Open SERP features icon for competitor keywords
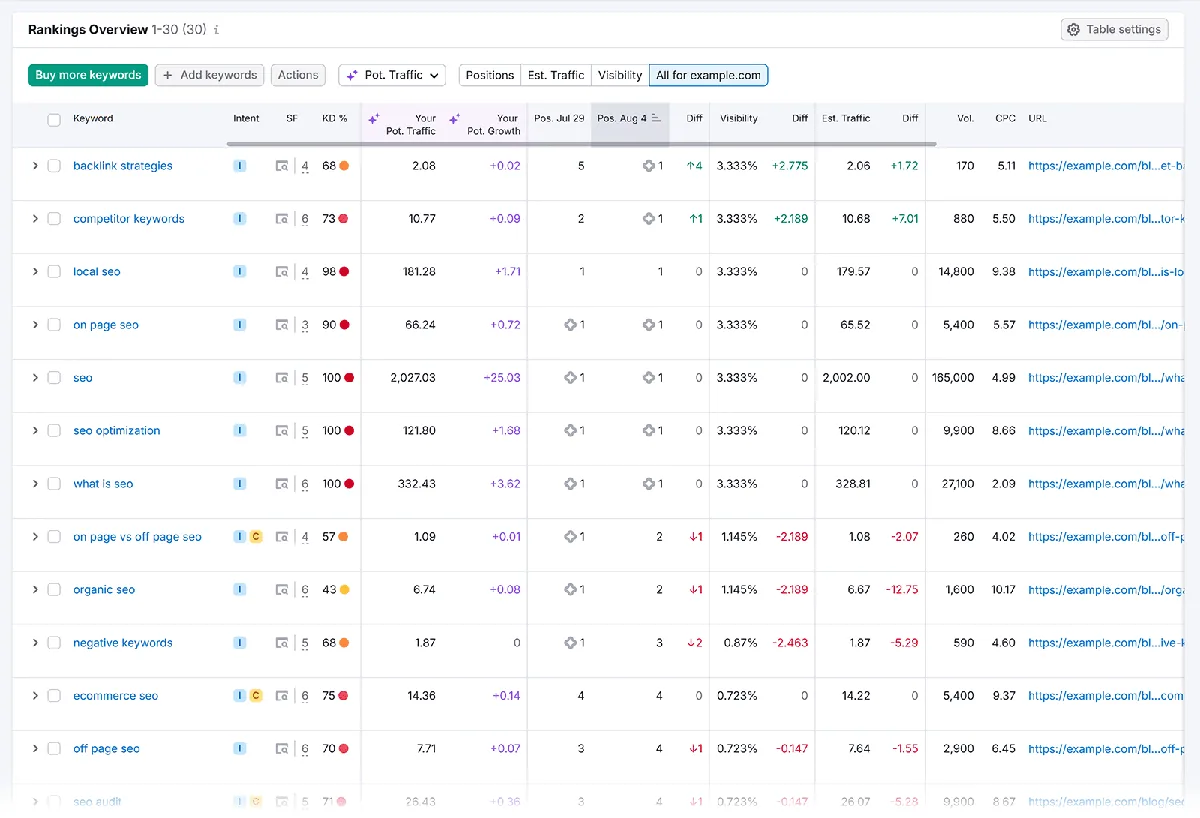This screenshot has height=818, width=1200. pyautogui.click(x=282, y=219)
